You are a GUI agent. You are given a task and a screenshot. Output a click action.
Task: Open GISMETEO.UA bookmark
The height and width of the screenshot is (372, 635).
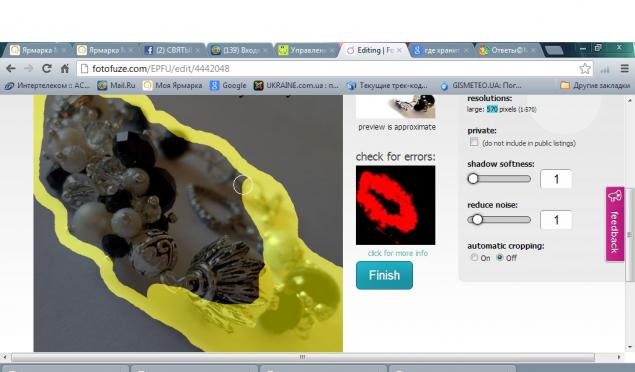pyautogui.click(x=481, y=86)
